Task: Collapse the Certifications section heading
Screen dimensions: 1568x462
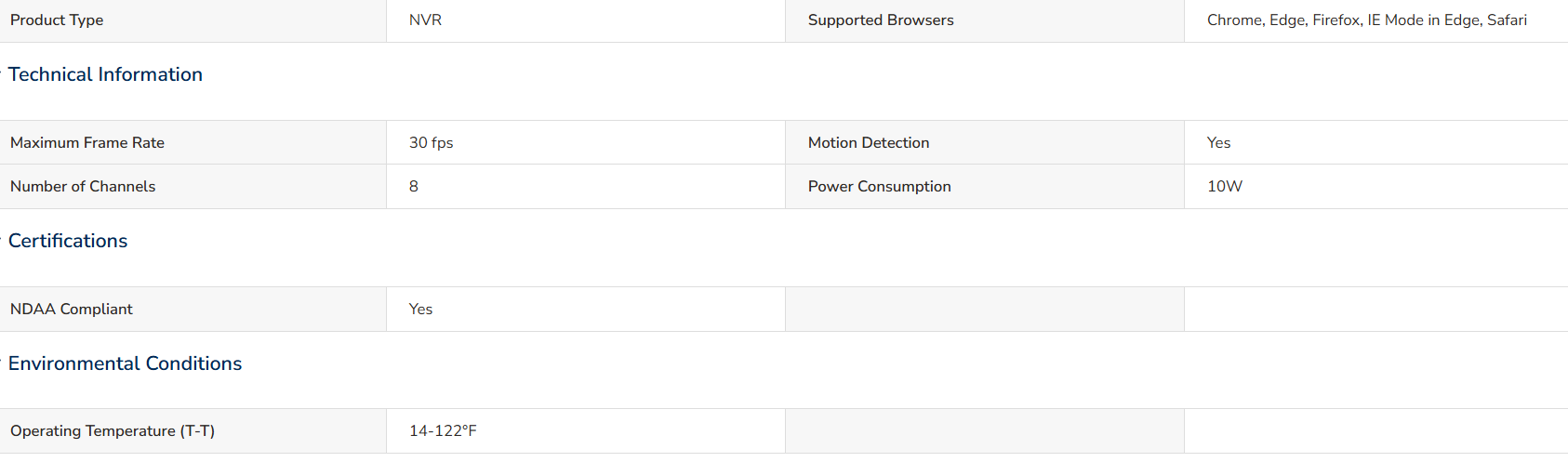Action: point(68,241)
